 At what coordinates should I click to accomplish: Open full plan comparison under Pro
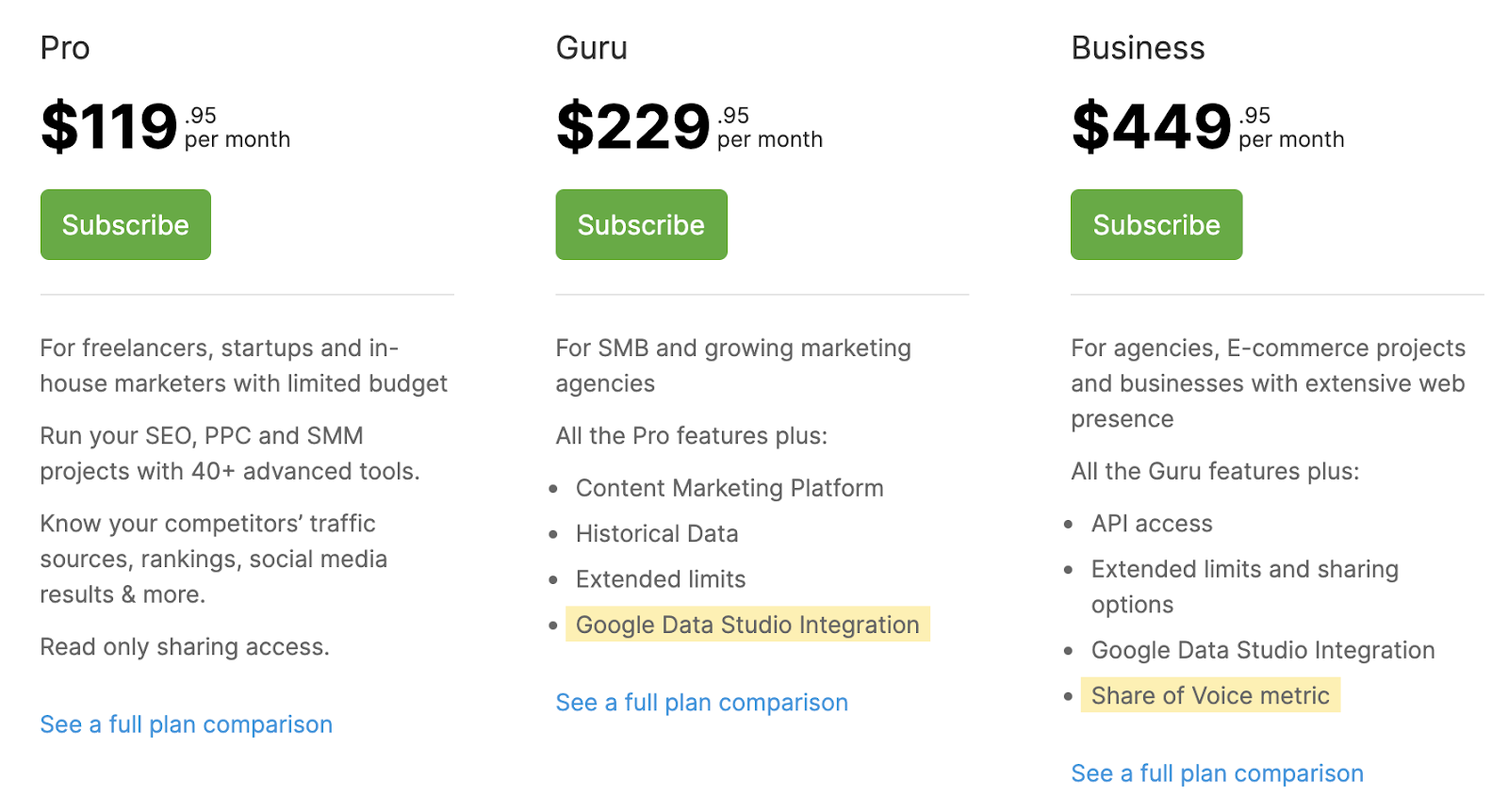186,724
